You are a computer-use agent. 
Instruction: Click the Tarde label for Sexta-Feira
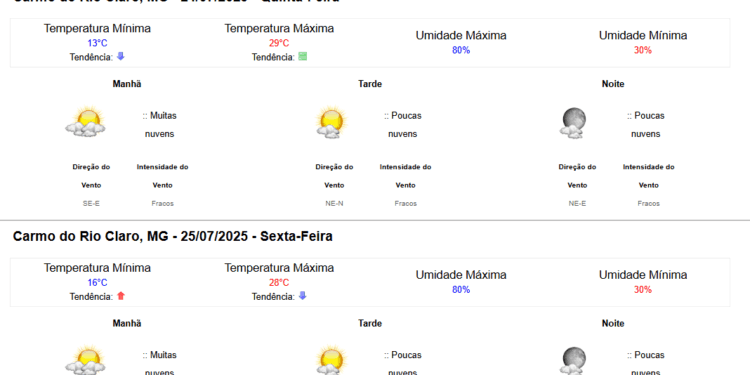[370, 323]
